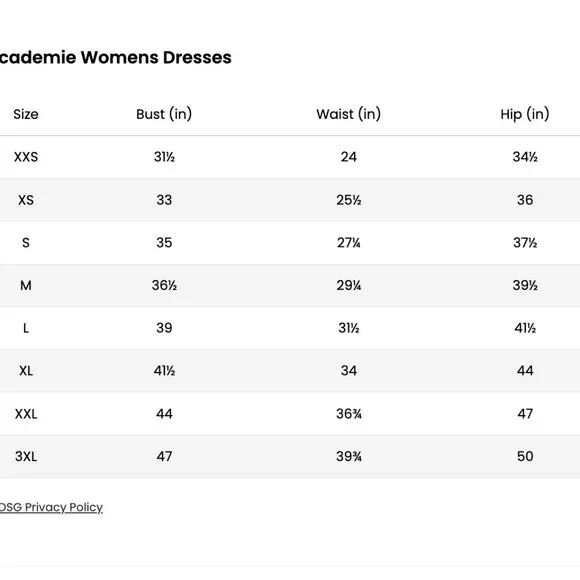
Task: Click the Bust (in) column header
Action: (x=164, y=114)
